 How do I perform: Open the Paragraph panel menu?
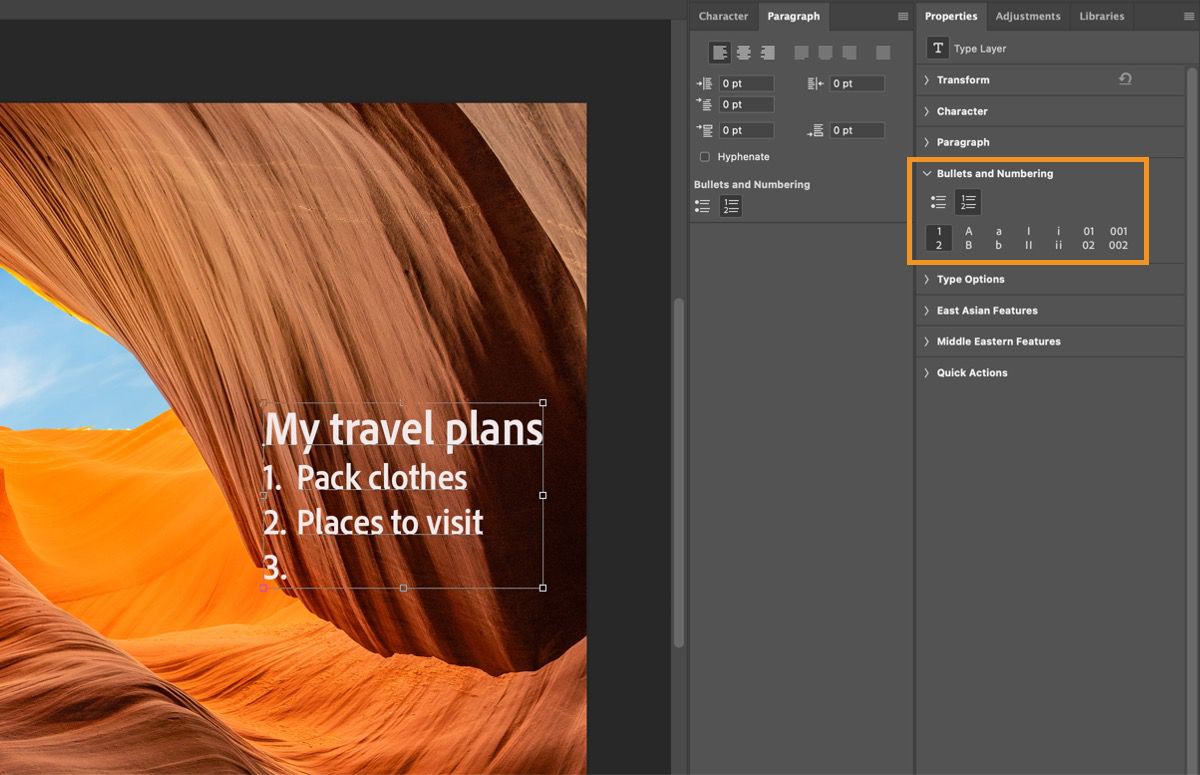pyautogui.click(x=901, y=16)
